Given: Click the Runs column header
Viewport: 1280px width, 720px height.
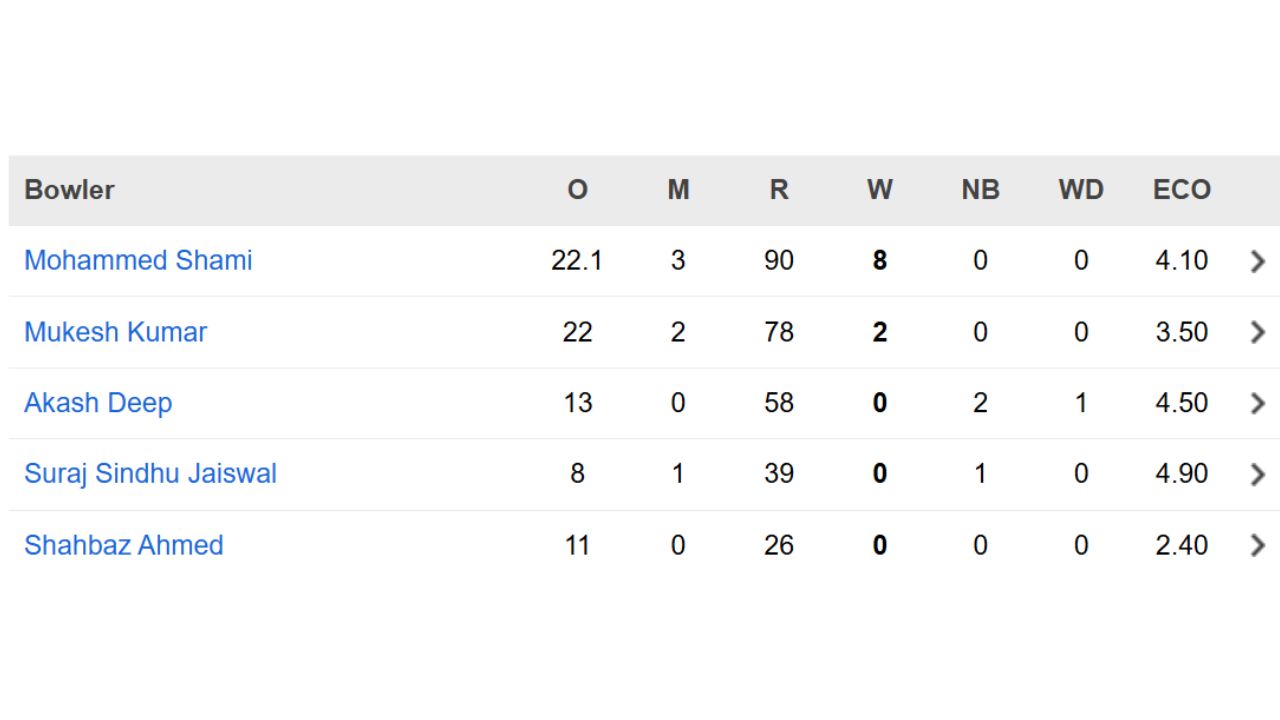Looking at the screenshot, I should tap(779, 190).
